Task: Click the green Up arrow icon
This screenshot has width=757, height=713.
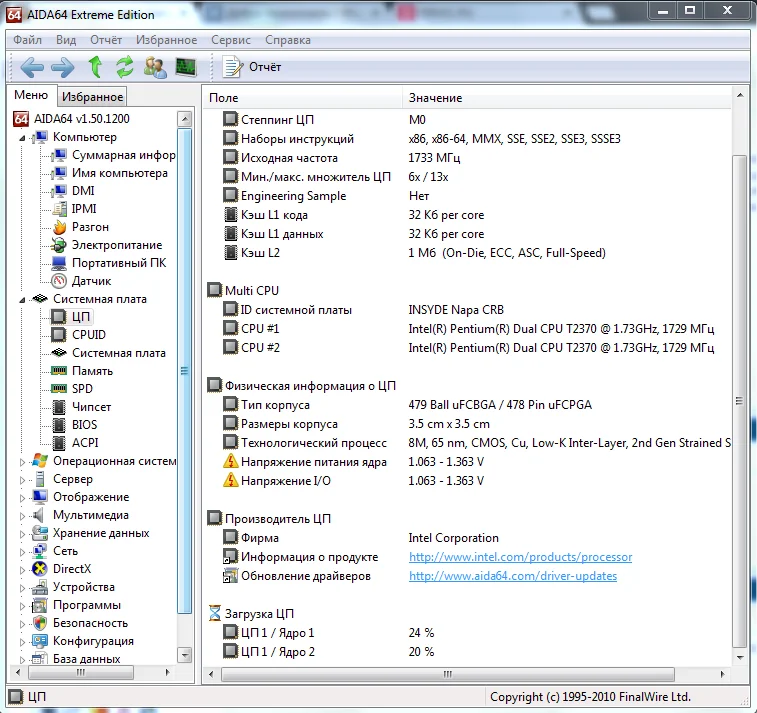Action: pos(95,67)
